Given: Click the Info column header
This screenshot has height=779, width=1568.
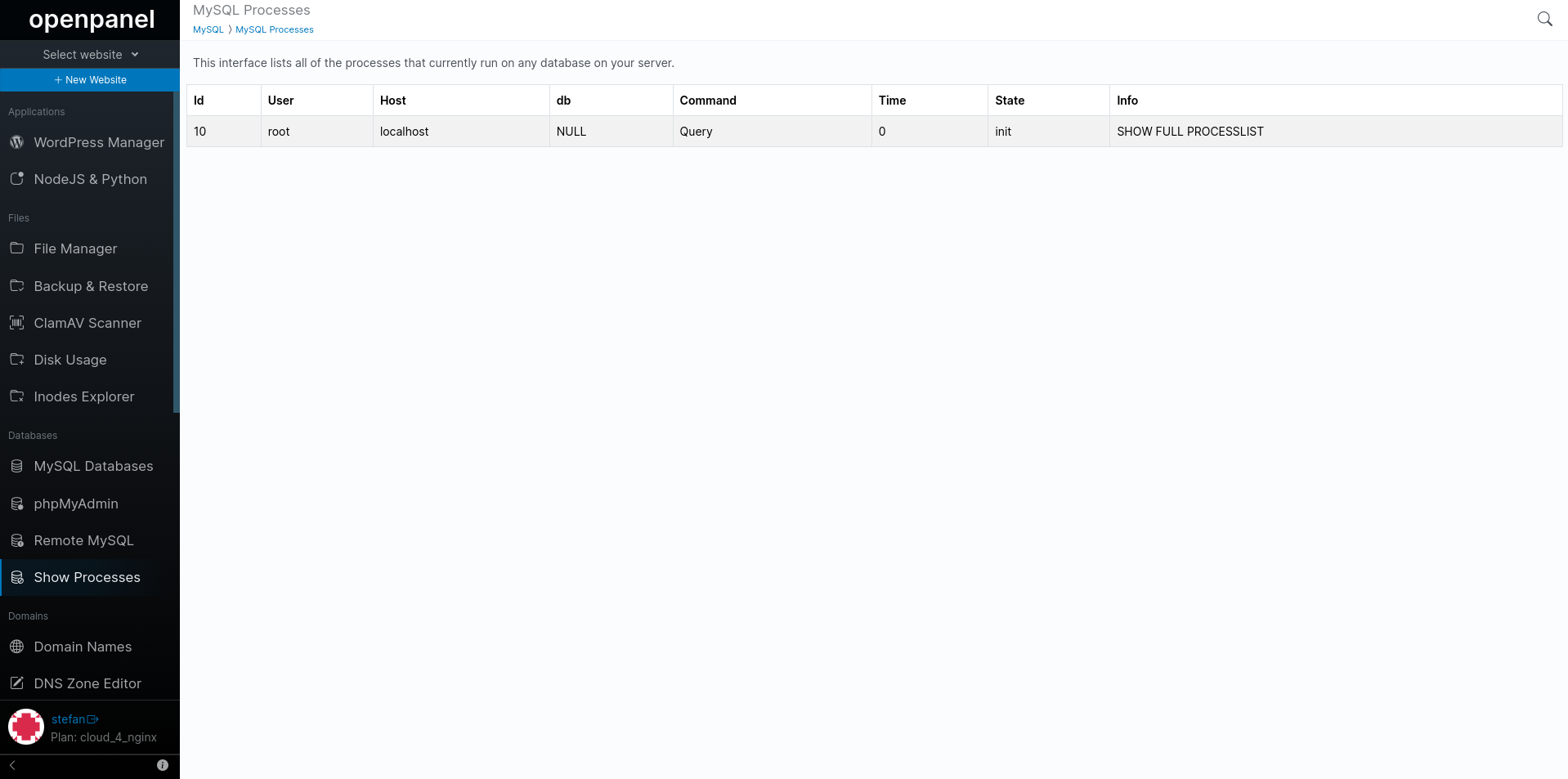Looking at the screenshot, I should [x=1336, y=101].
